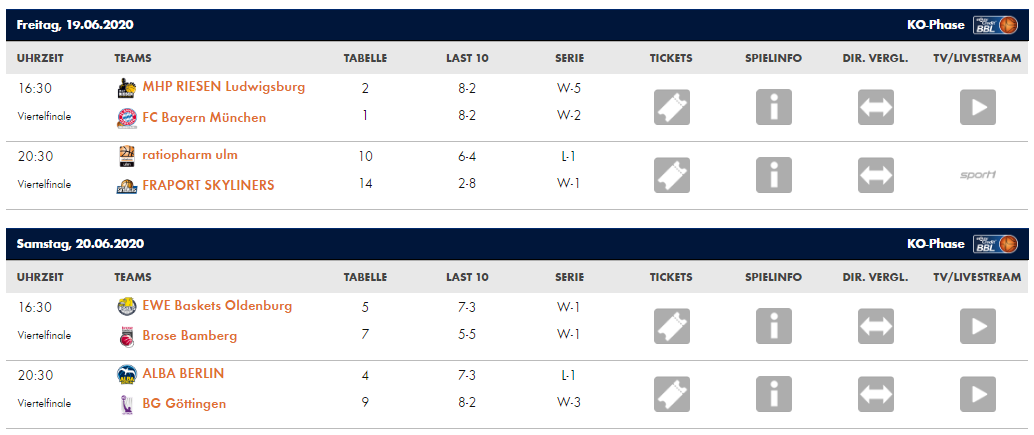Go to FRAPORT SKYLINERS team page
The width and height of the screenshot is (1034, 435).
click(208, 185)
